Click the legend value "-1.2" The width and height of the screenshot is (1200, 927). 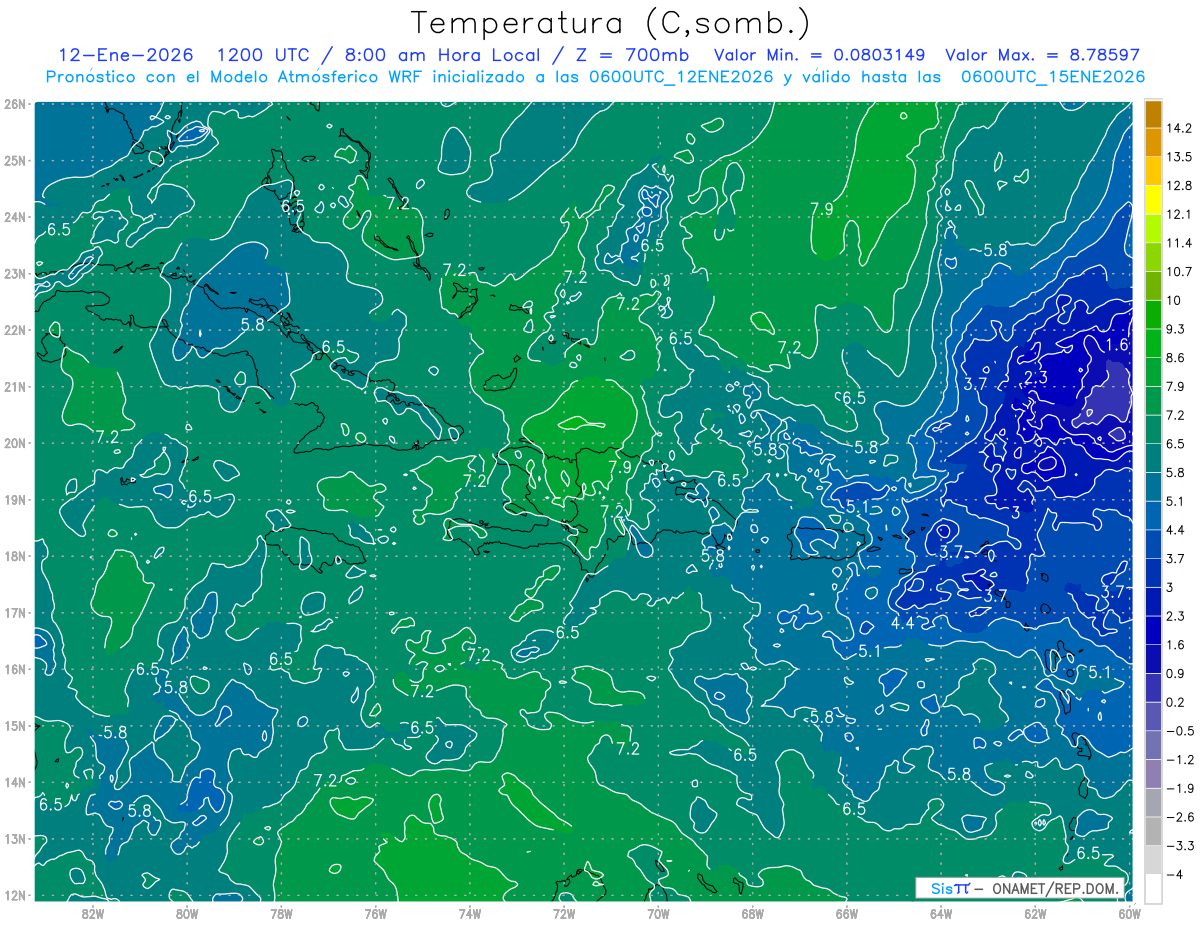pos(1181,760)
